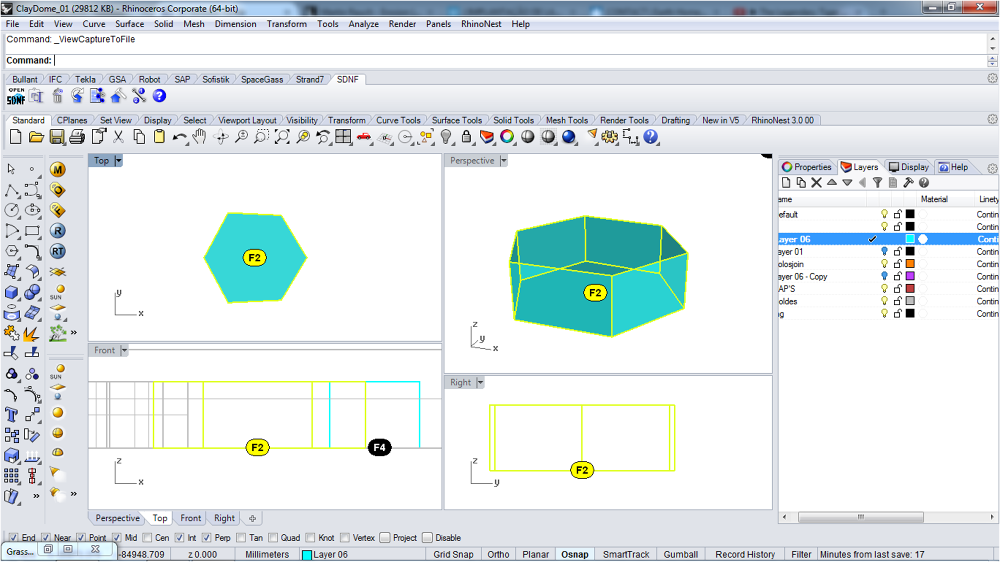Expand the Perspective viewport menu arrow
This screenshot has height=562, width=1000.
[x=504, y=161]
